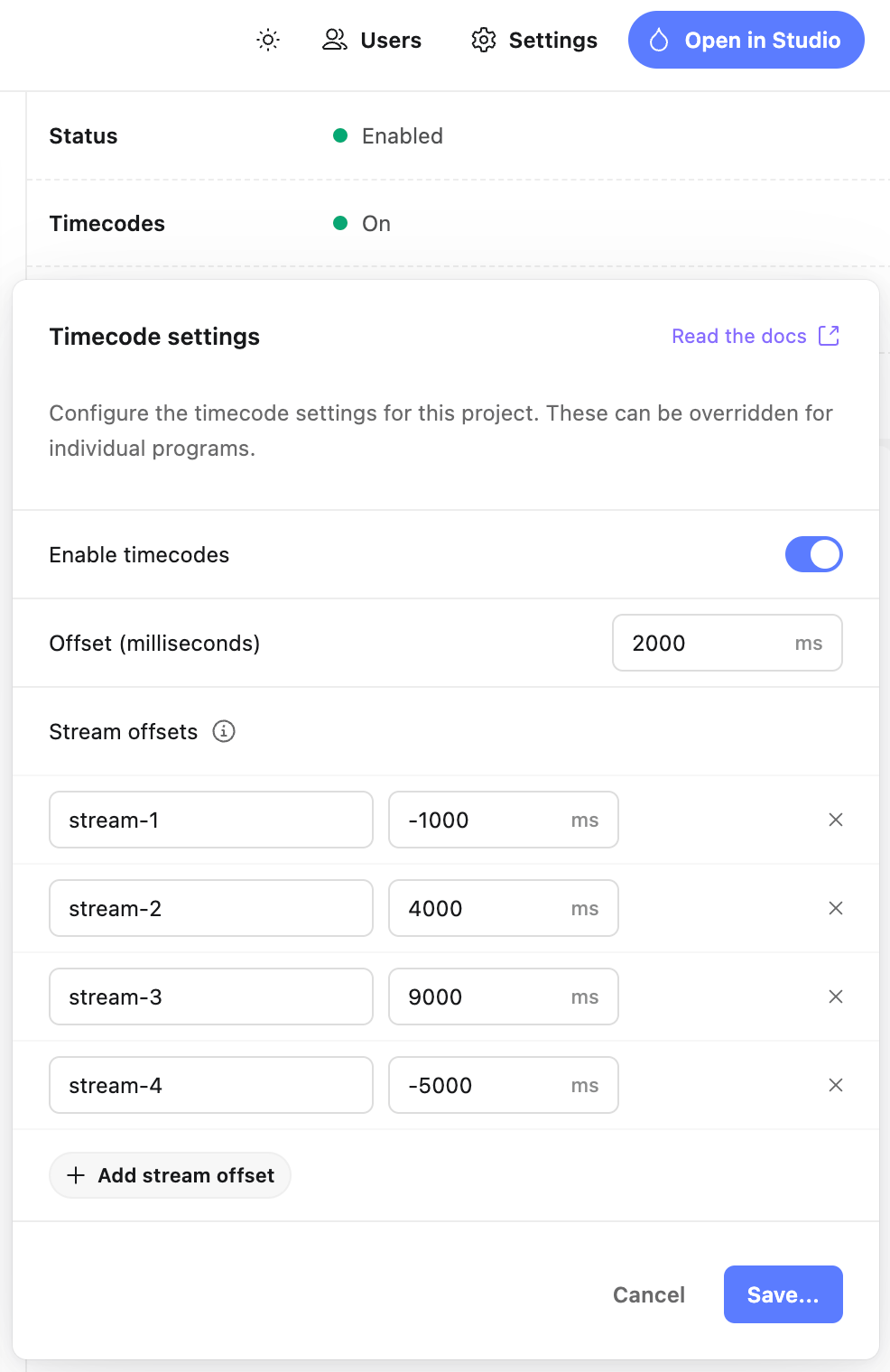Disable the Enable timecodes switch

click(813, 554)
